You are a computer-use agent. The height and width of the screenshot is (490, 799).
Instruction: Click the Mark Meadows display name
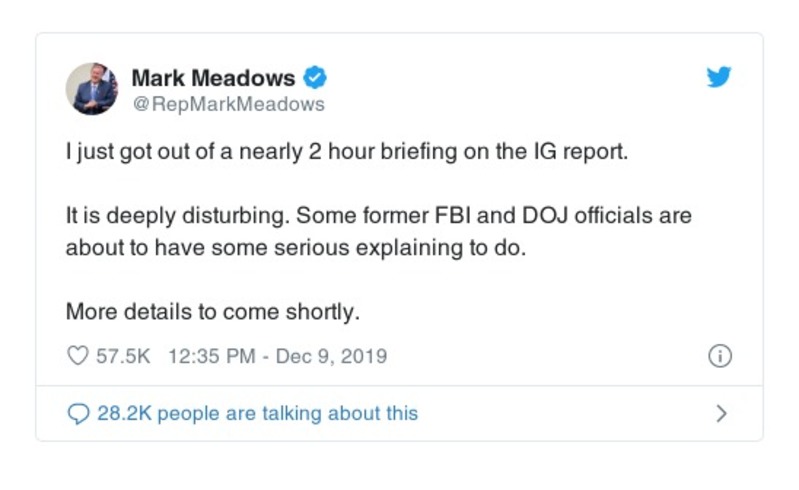[213, 77]
